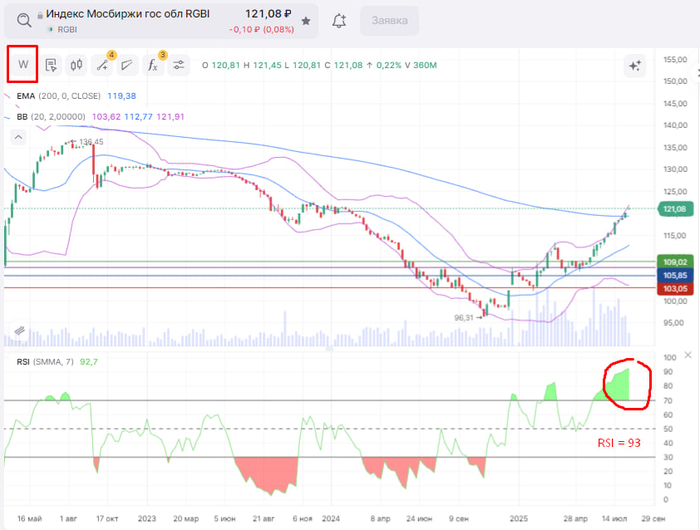Open chart settings sliders icon

179,65
